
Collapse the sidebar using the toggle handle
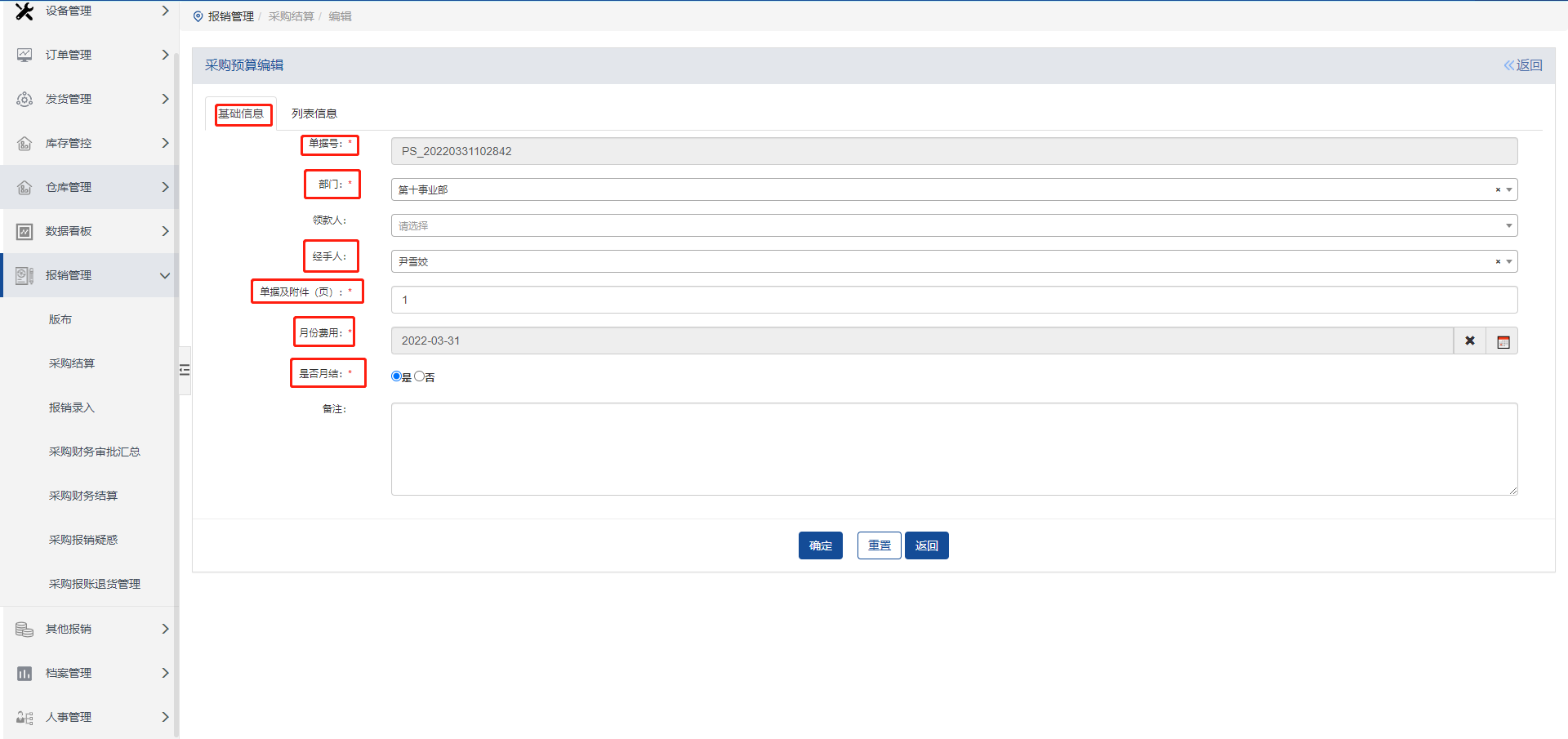(185, 370)
